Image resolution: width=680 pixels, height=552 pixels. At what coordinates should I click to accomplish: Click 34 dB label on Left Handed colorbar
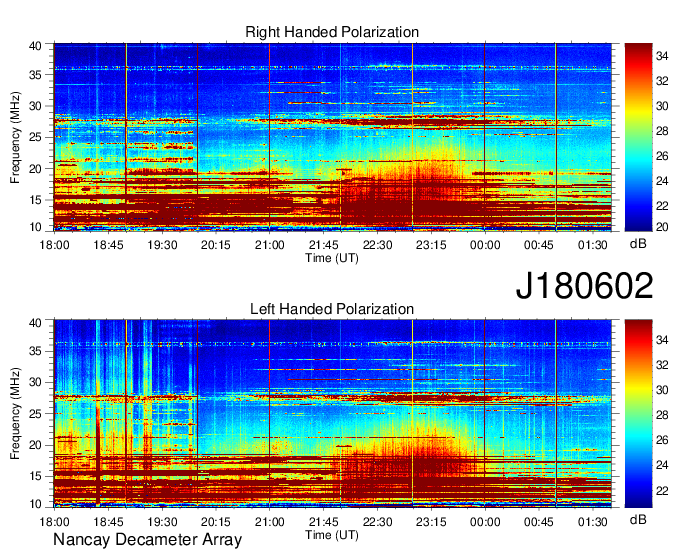coord(662,340)
